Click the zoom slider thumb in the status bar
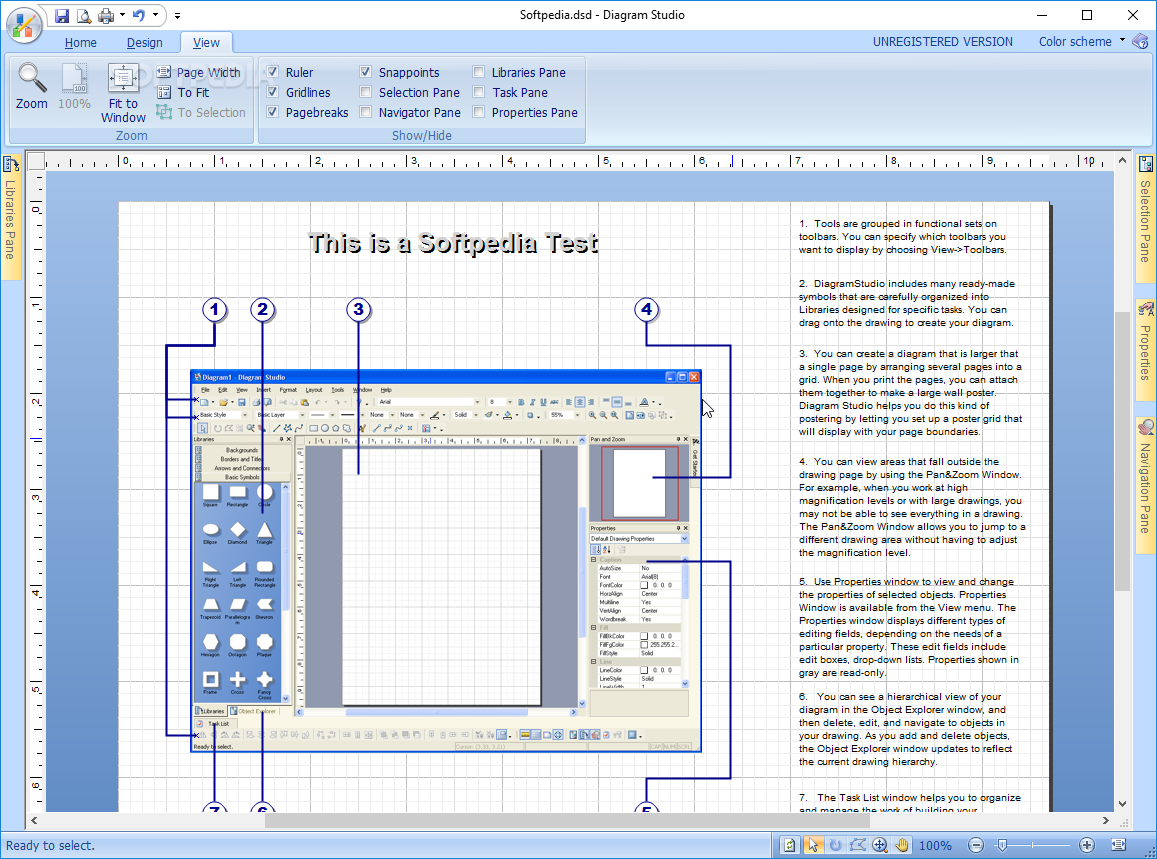Viewport: 1157px width, 859px height. pos(1002,845)
